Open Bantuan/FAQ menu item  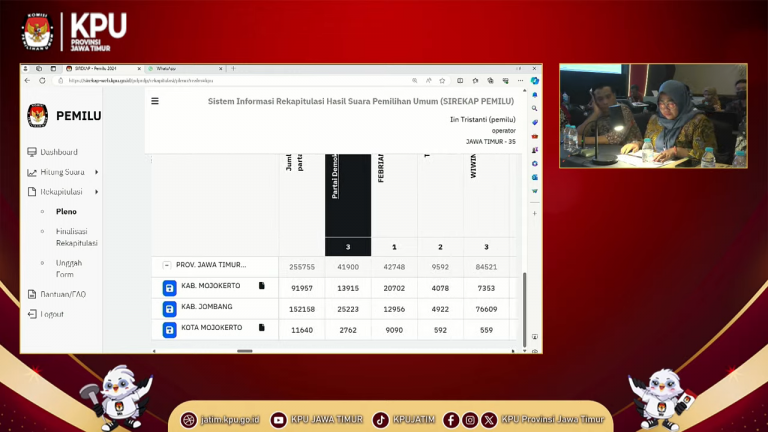point(63,294)
